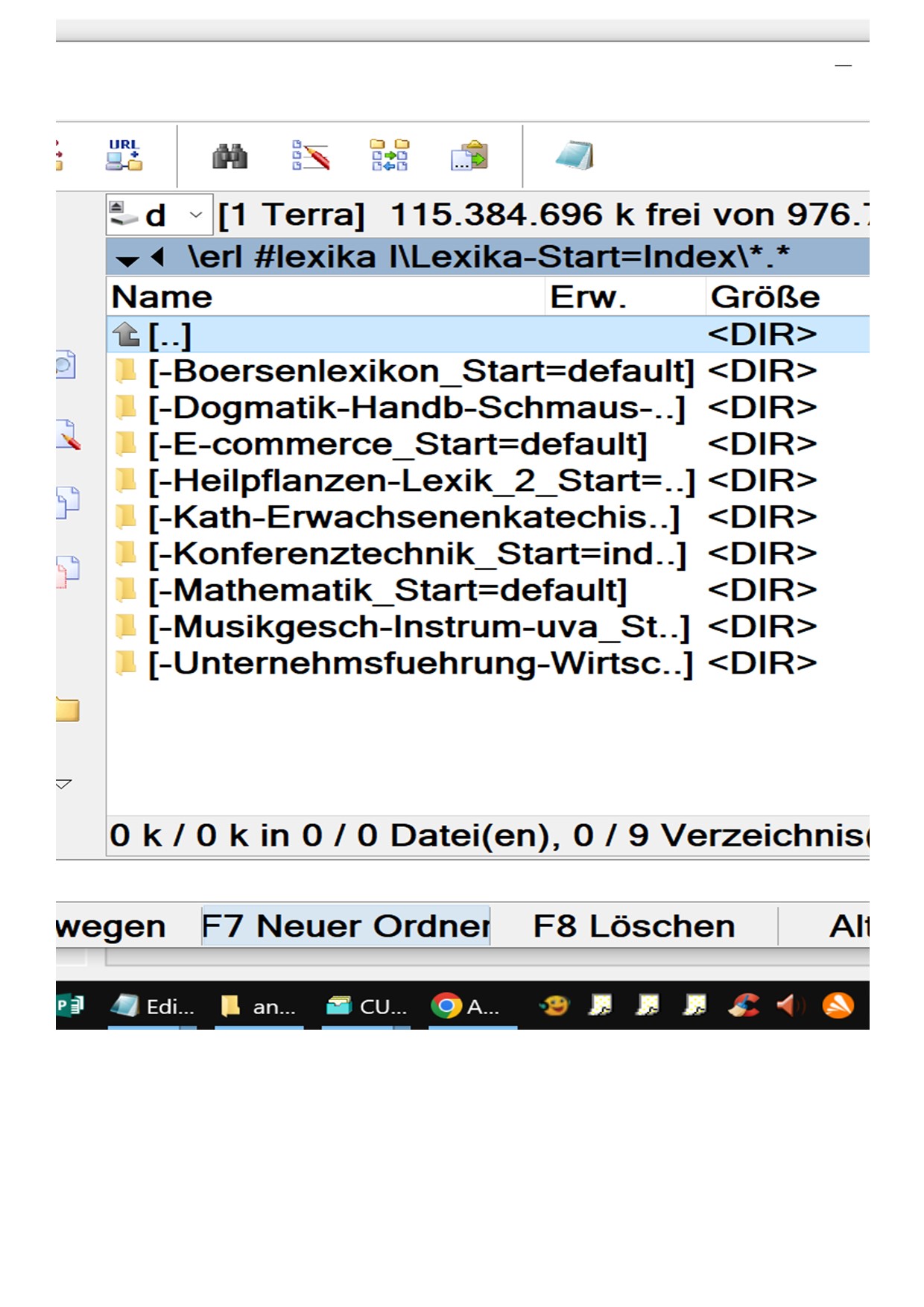Switch to the 'an...' folder taskbar window
The image size is (924, 1307).
coord(259,1007)
